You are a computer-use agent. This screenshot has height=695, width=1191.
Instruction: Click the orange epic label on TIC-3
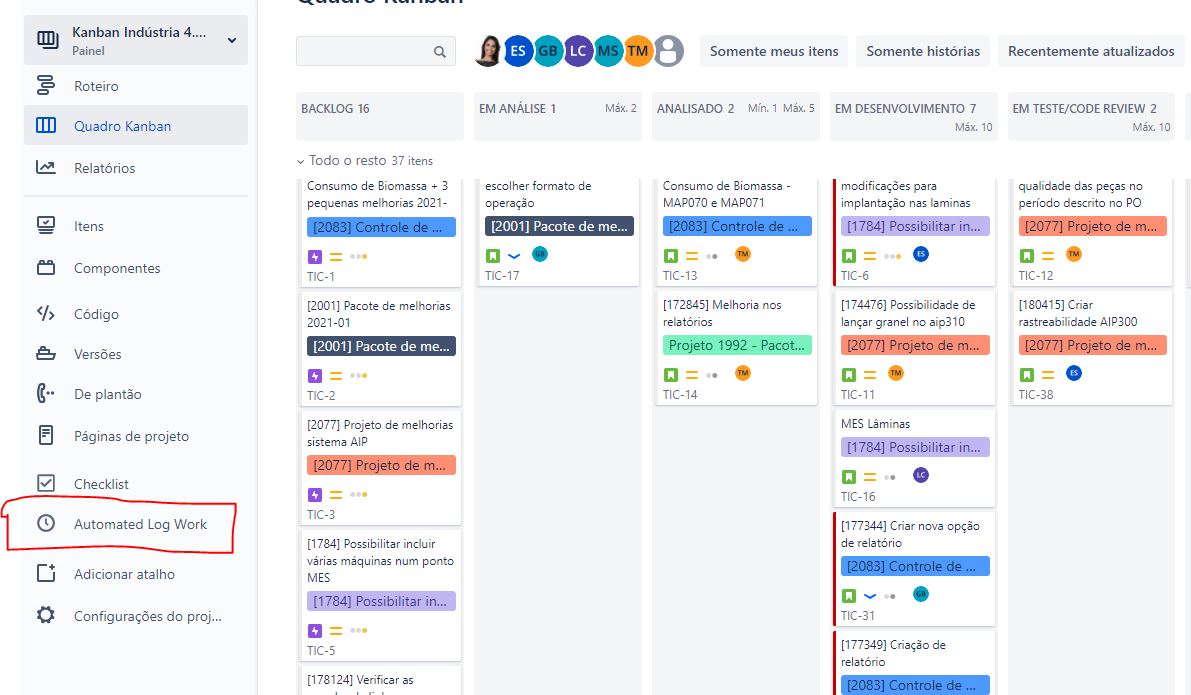point(381,465)
